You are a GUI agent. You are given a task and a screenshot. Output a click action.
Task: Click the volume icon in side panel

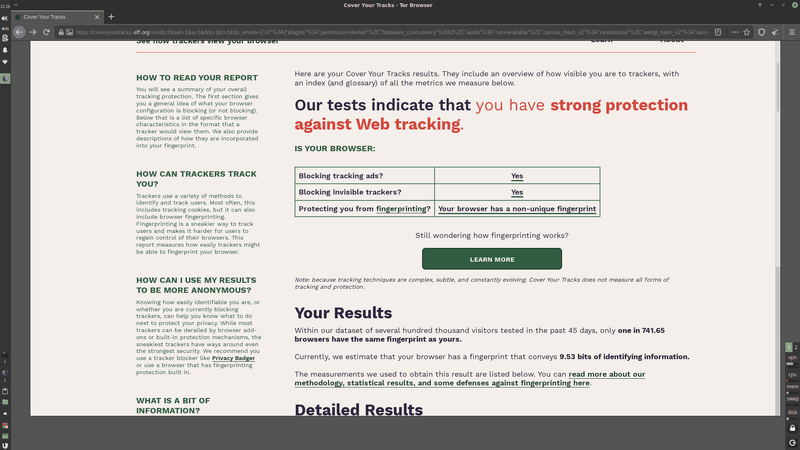(x=5, y=18)
